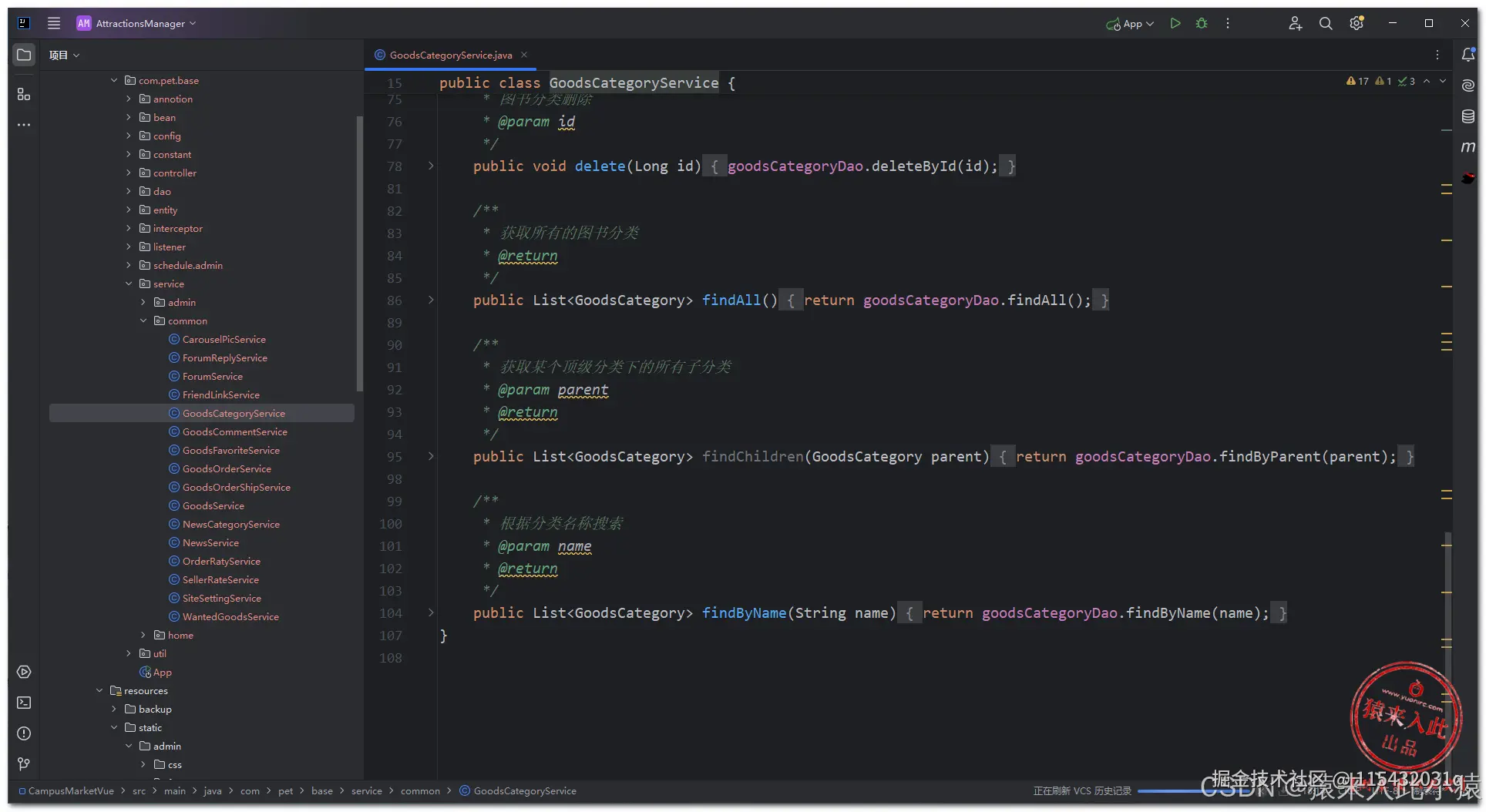Image resolution: width=1486 pixels, height=812 pixels.
Task: Expand the css folder
Action: click(x=143, y=764)
